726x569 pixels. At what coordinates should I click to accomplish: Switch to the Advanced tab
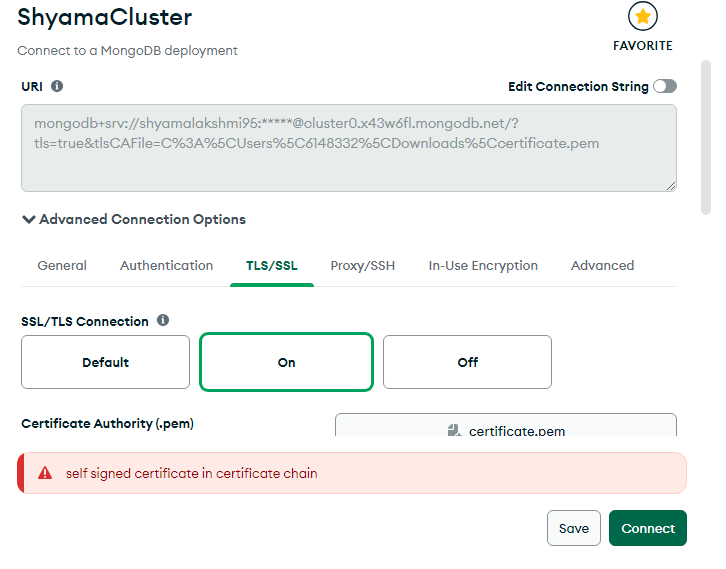coord(602,266)
